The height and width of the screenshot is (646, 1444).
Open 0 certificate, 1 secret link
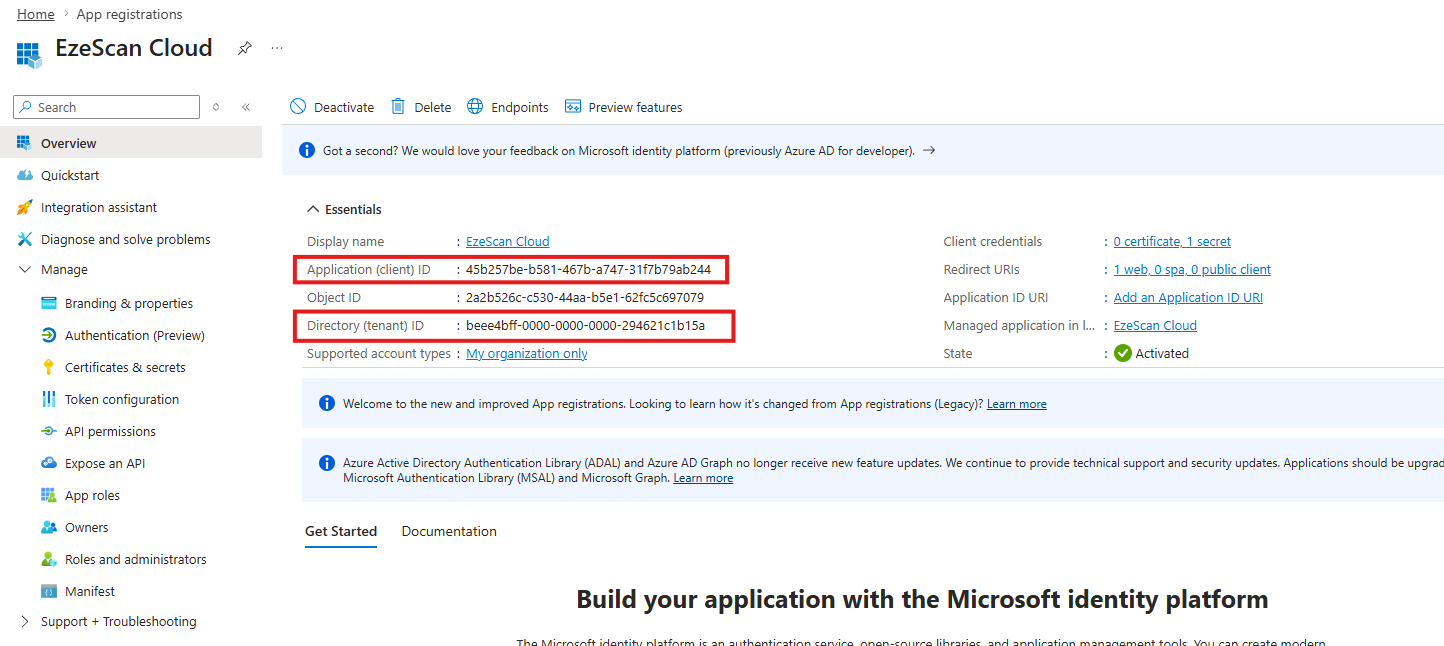click(x=1172, y=241)
